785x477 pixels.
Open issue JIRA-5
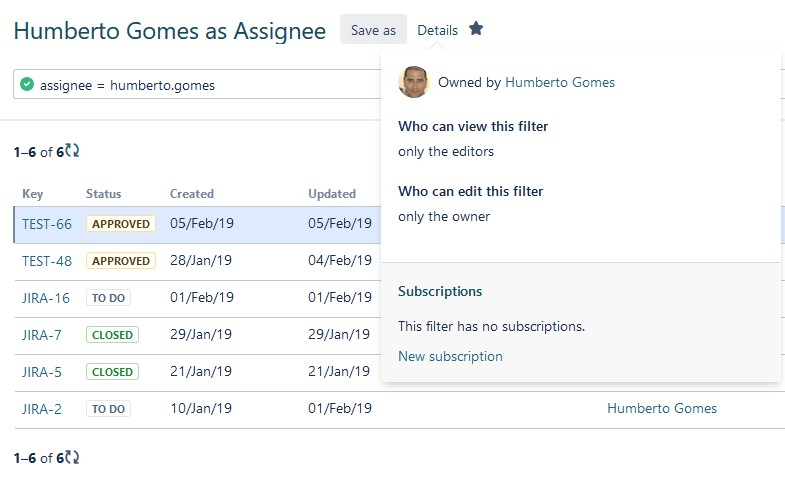coord(42,372)
